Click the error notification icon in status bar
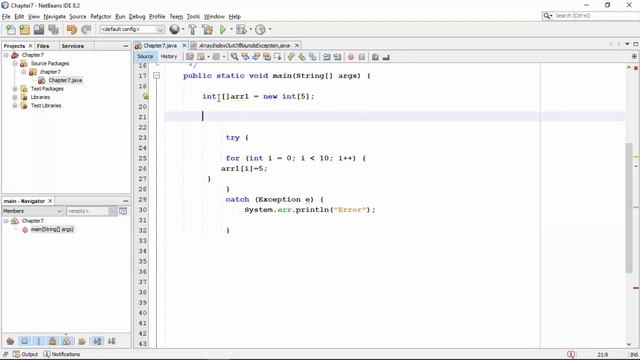This screenshot has height=360, width=640. pyautogui.click(x=571, y=354)
